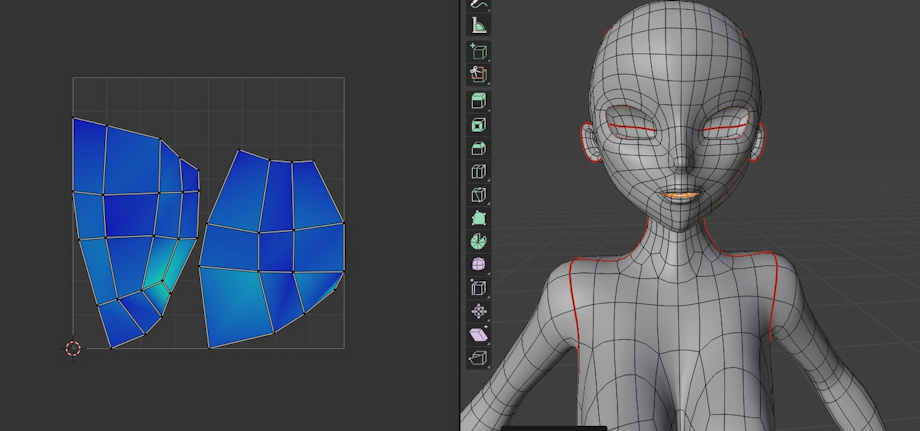The image size is (920, 431).
Task: Click the orange selected mouth faces
Action: point(681,196)
